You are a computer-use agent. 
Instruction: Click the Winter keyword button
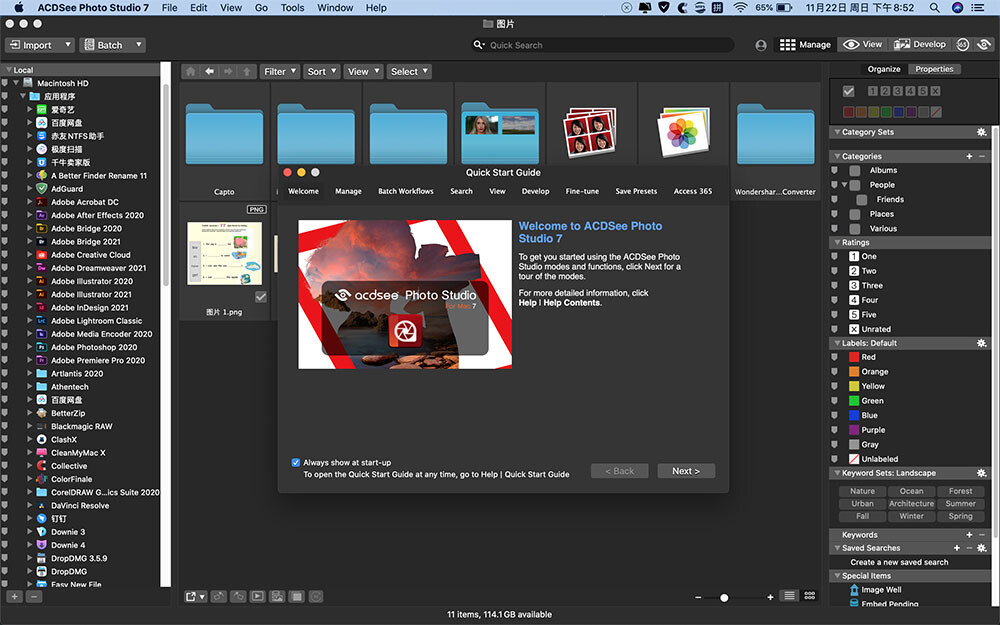(x=911, y=517)
